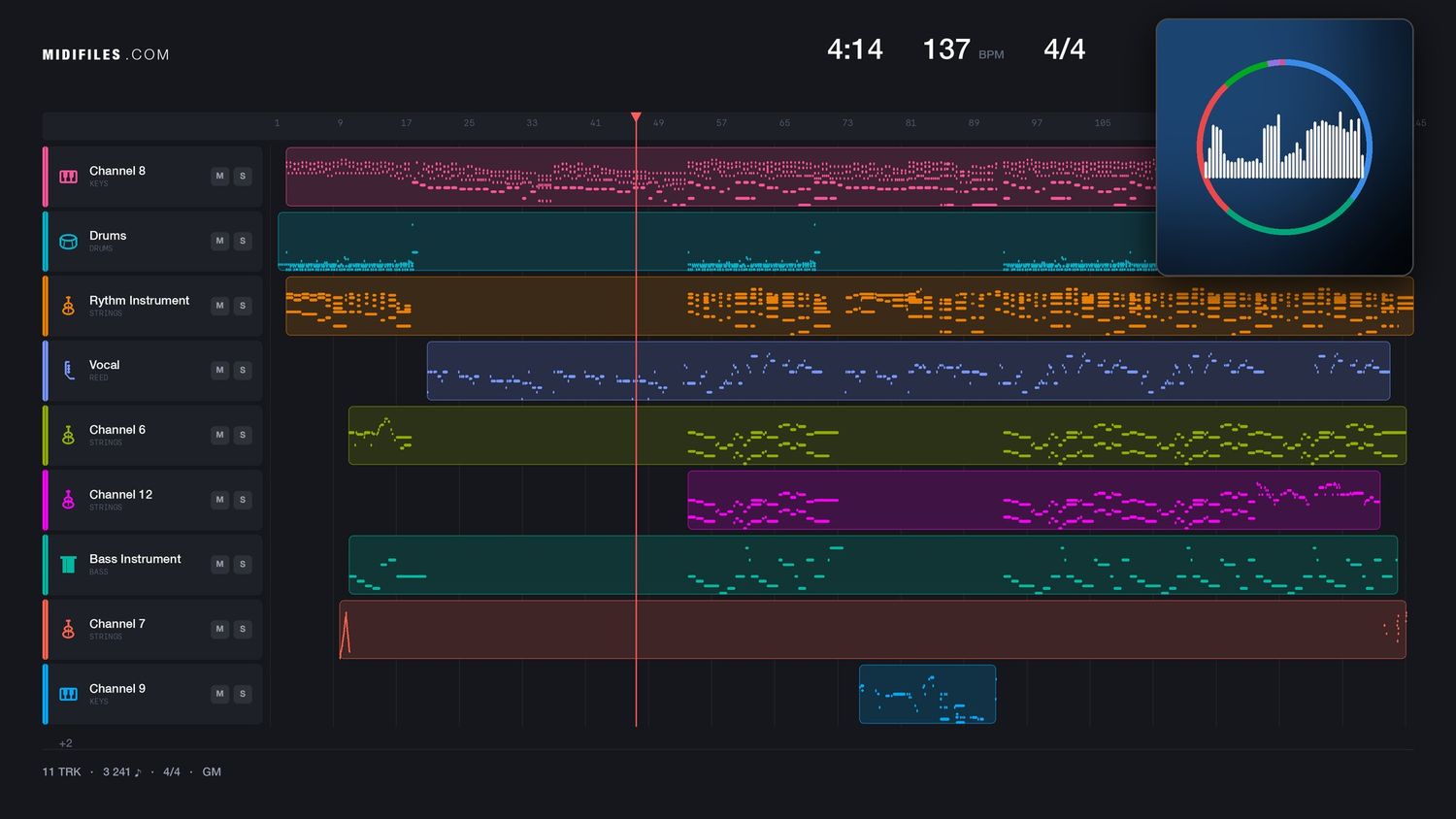Click the 137 BPM tempo value
Screen dimensions: 1456x819
(946, 49)
